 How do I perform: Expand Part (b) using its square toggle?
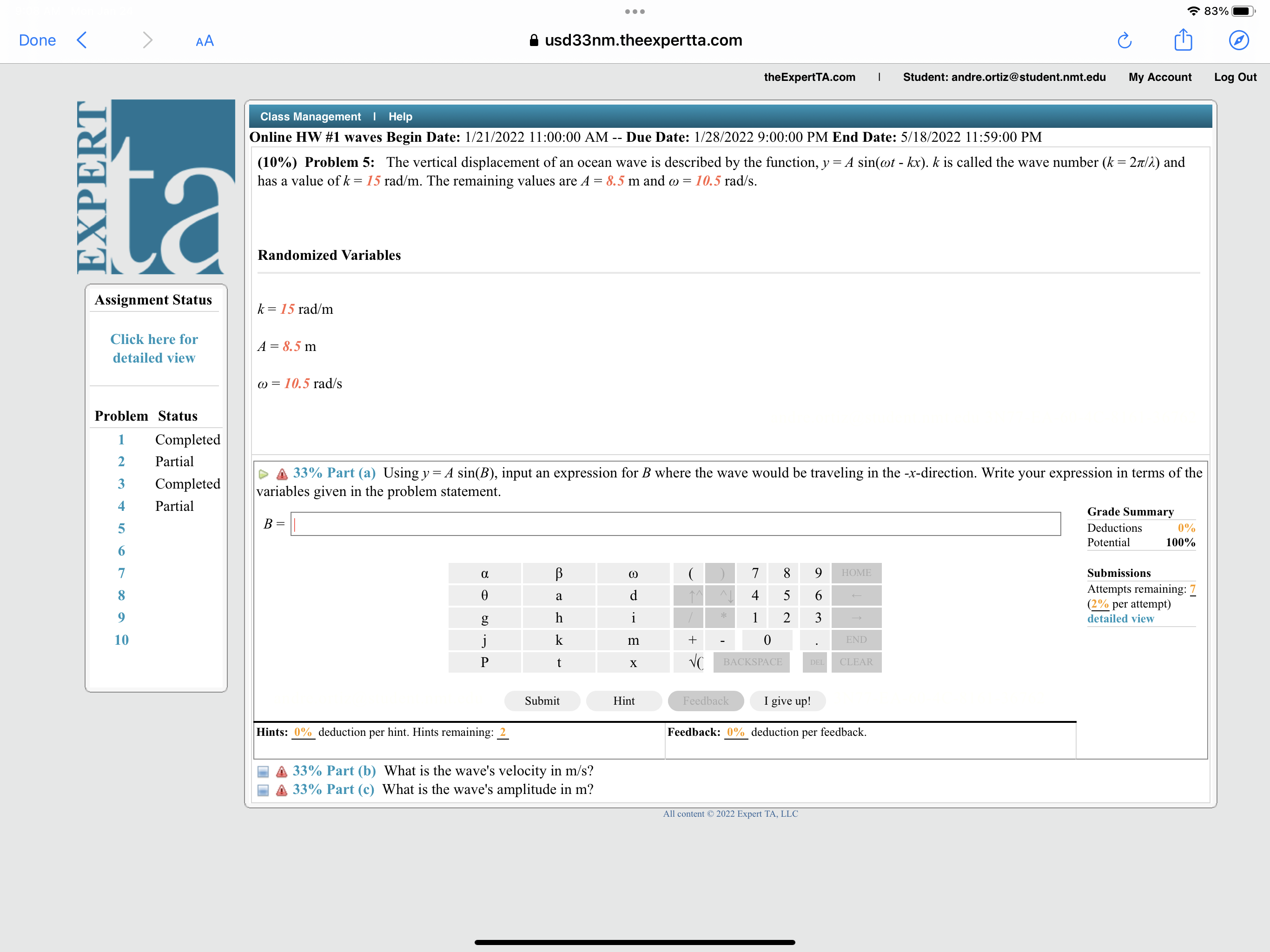pos(263,772)
